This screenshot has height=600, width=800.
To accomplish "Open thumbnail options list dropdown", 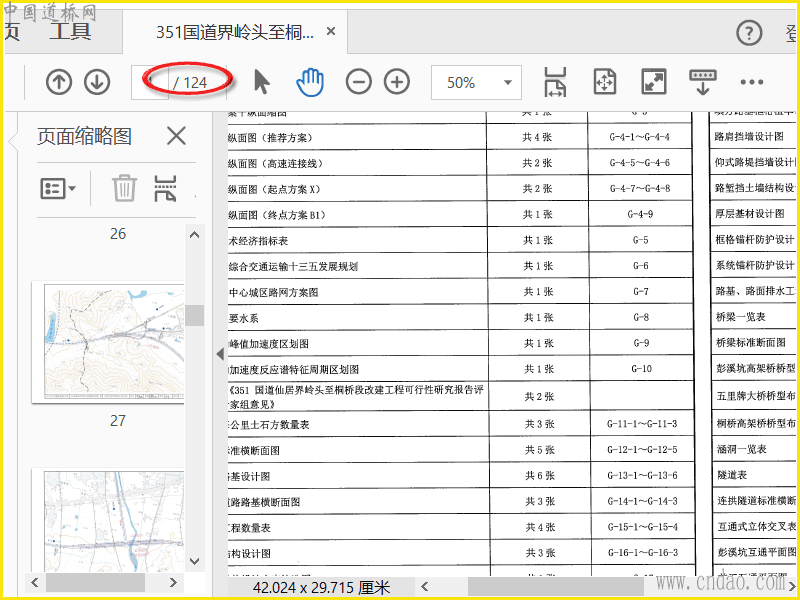I will point(58,188).
